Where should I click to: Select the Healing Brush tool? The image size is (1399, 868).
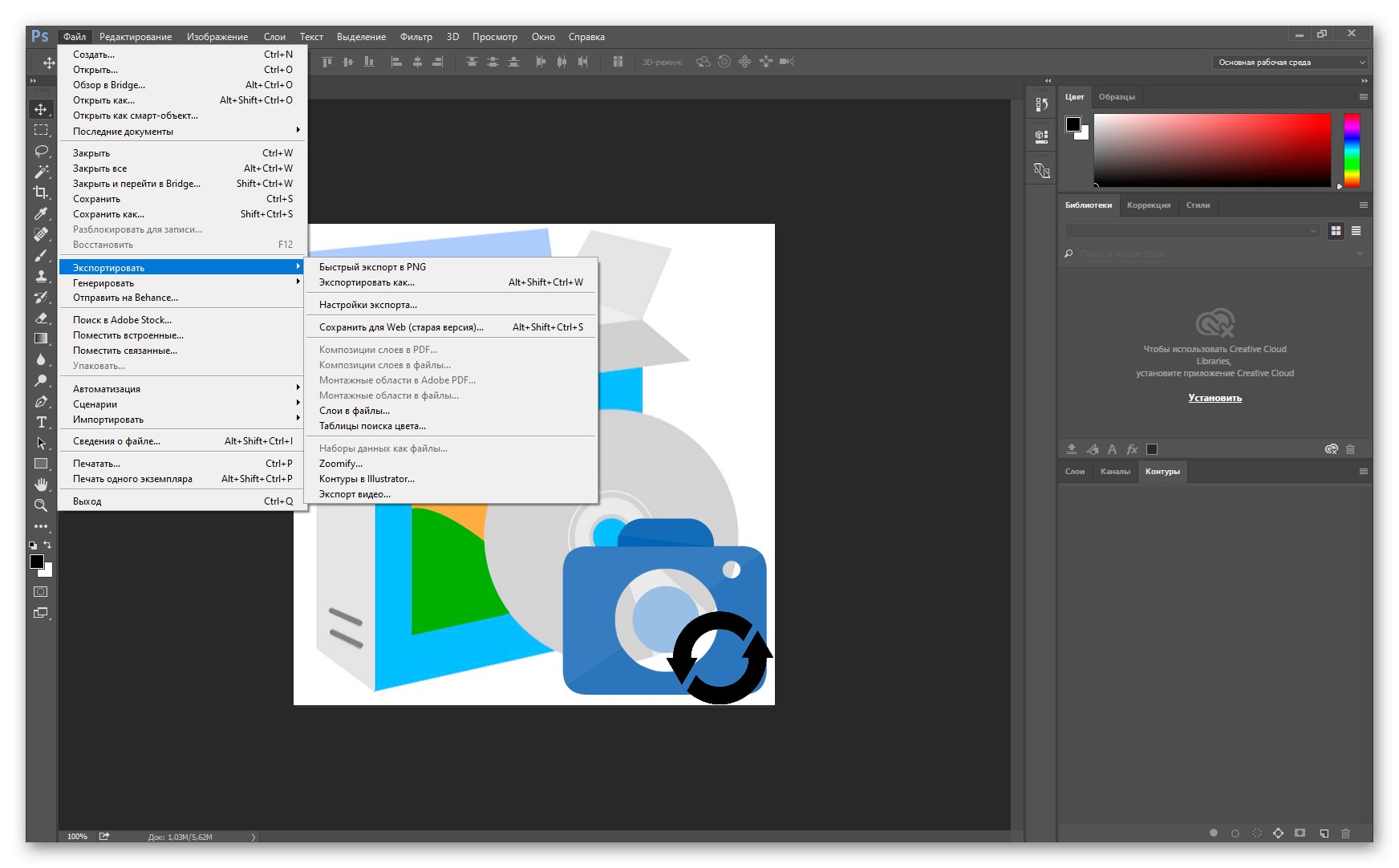click(41, 234)
